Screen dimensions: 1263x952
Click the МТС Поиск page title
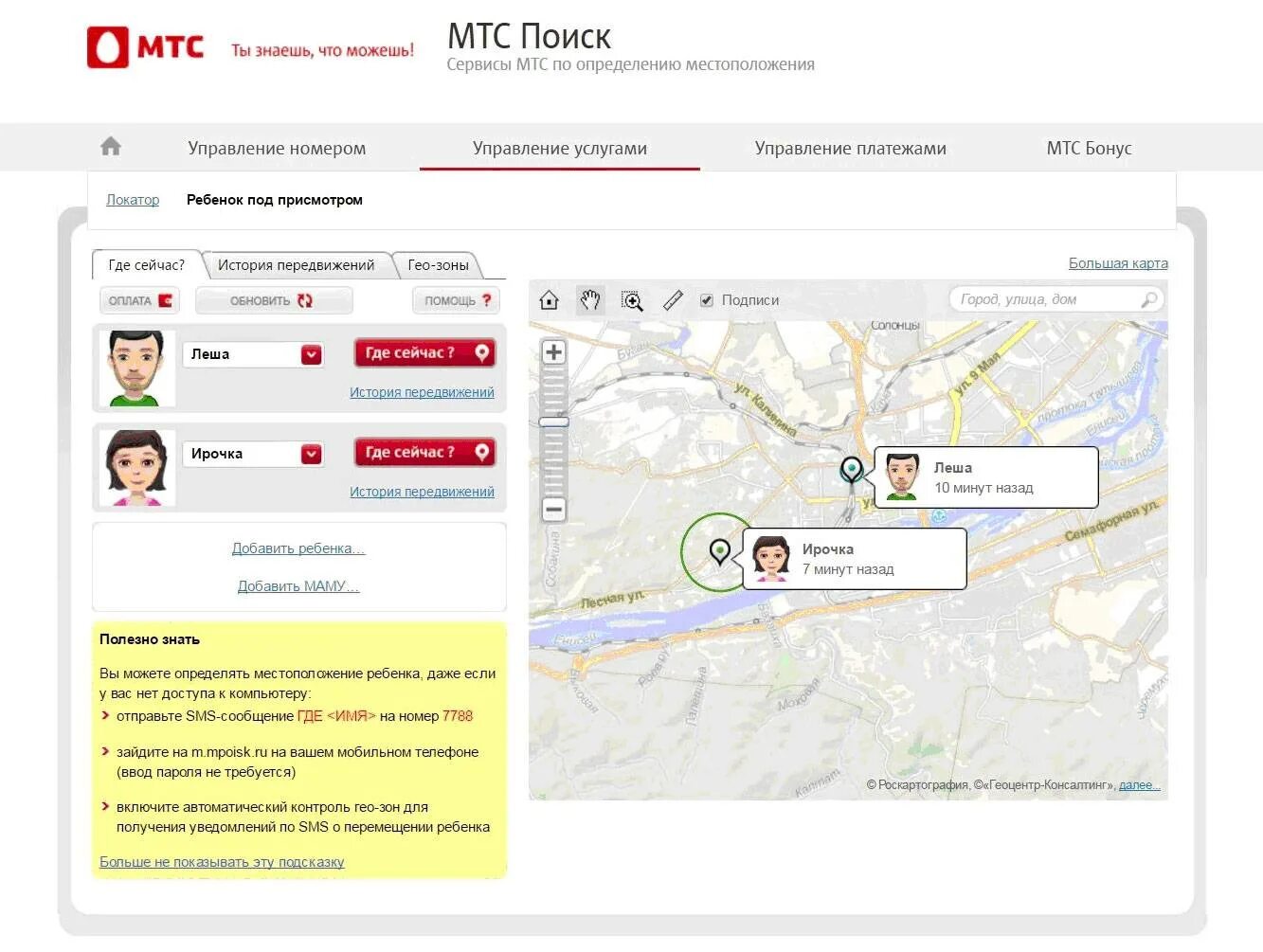[x=529, y=36]
